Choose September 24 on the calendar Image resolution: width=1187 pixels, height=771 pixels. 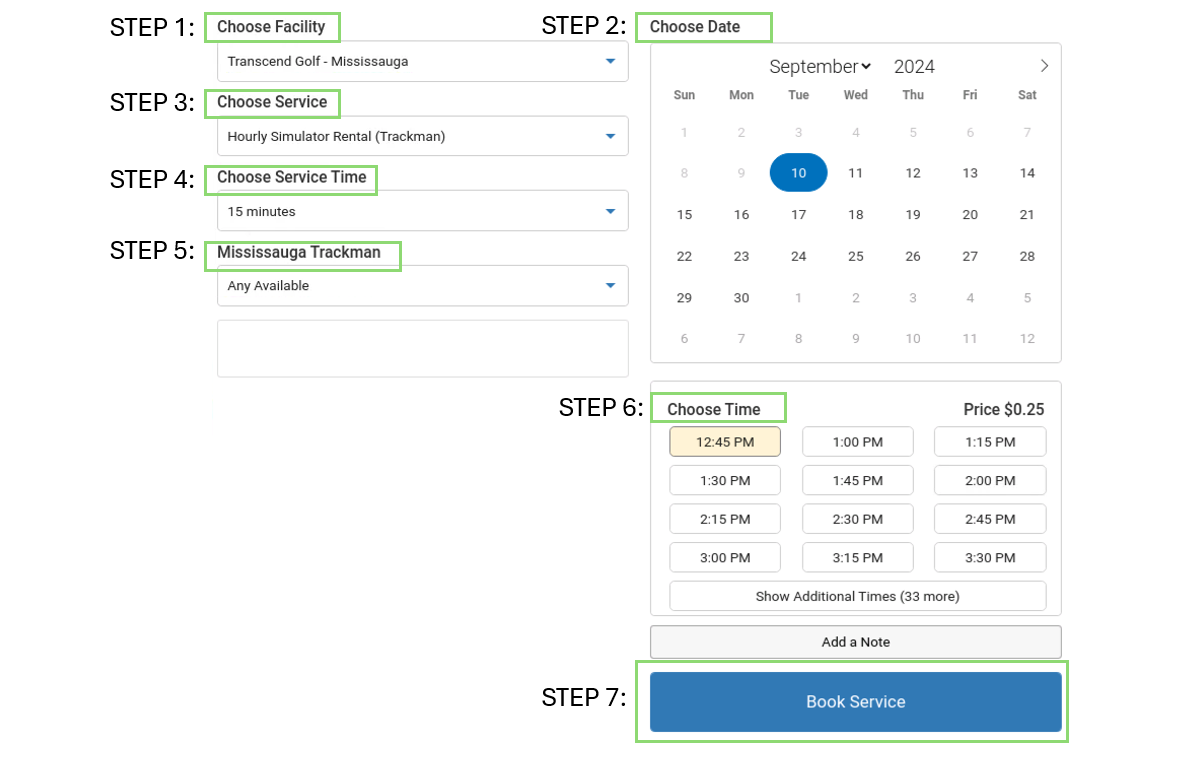click(x=798, y=256)
